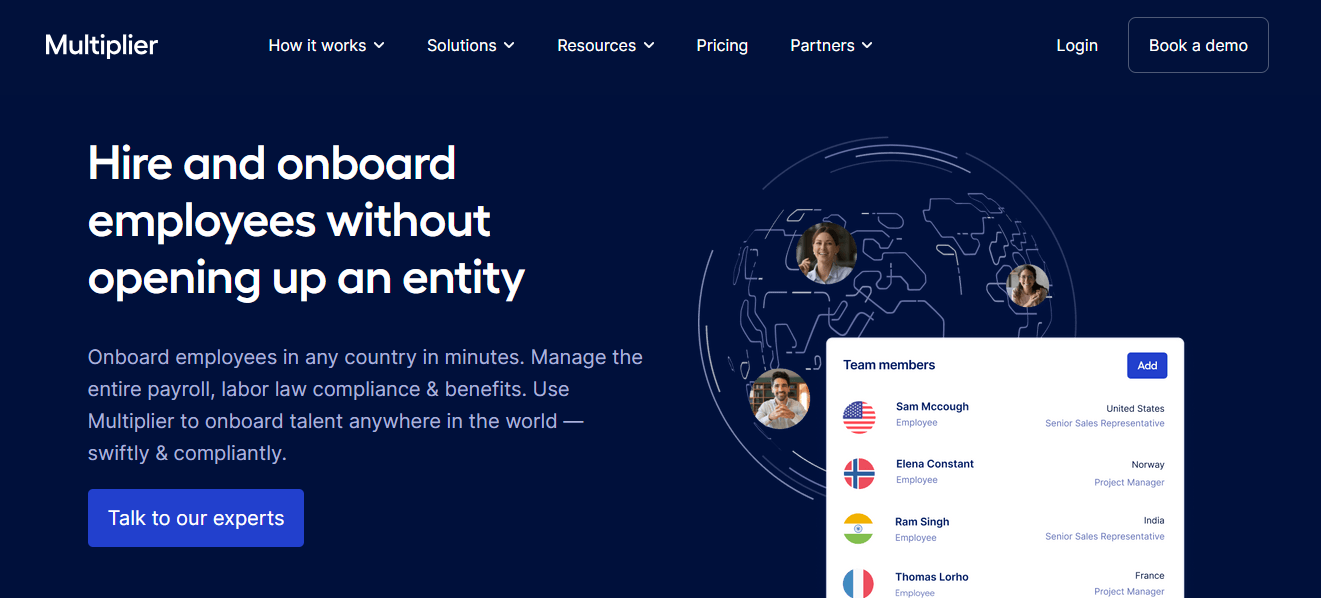This screenshot has height=598, width=1321.
Task: Go to the Pricing page
Action: click(722, 45)
